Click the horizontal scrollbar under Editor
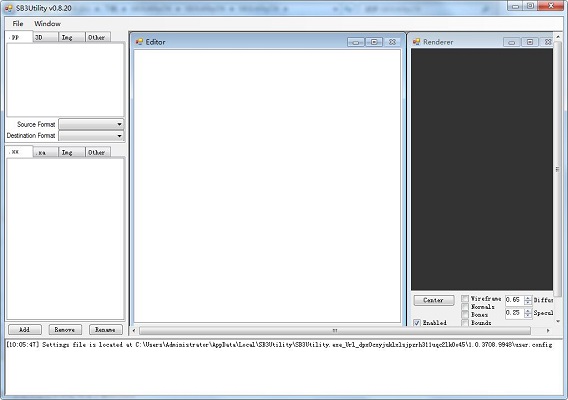 point(335,330)
